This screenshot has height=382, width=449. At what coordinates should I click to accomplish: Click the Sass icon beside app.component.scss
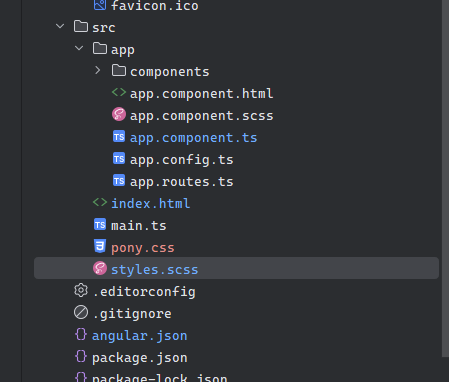point(119,114)
